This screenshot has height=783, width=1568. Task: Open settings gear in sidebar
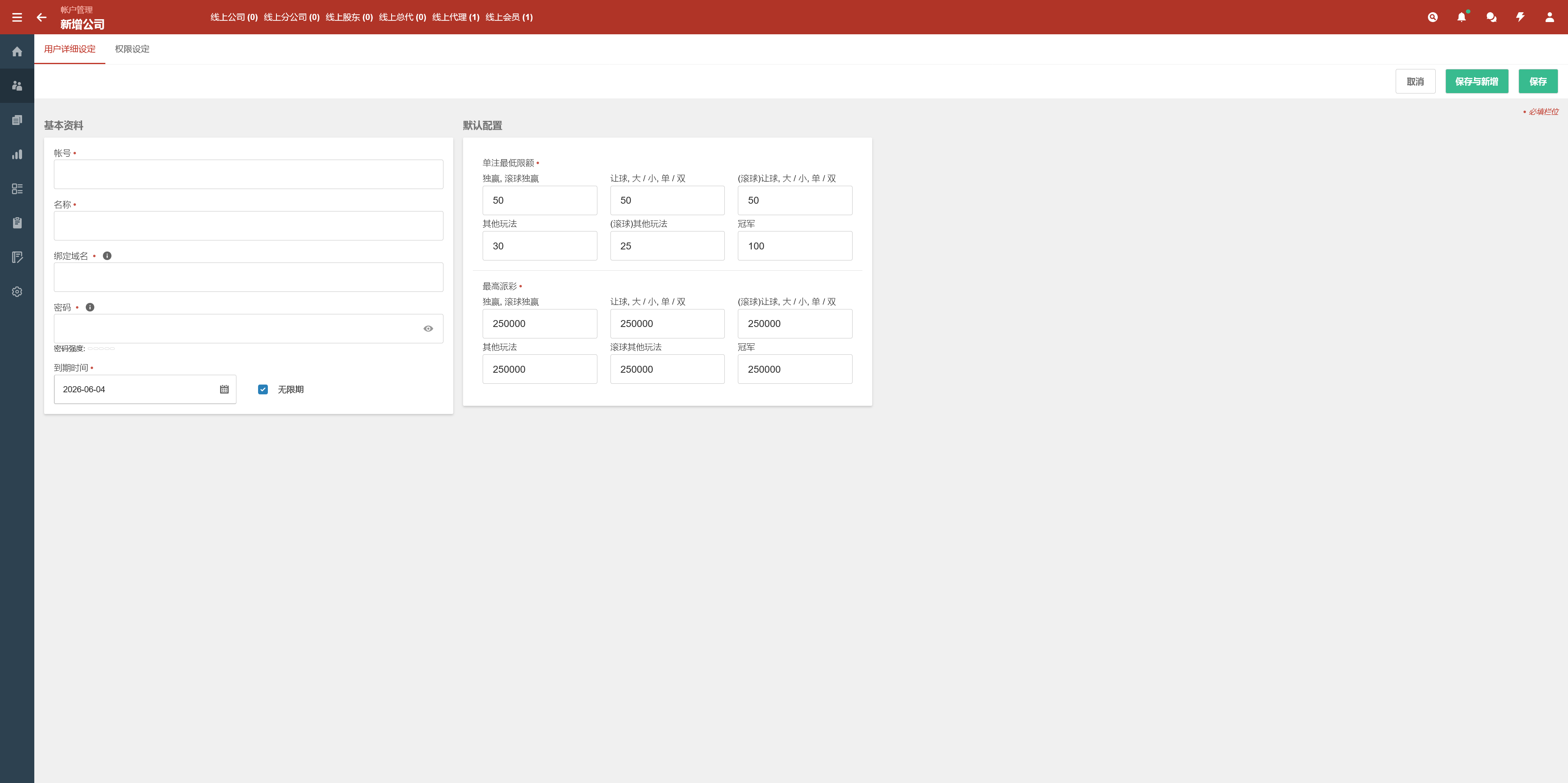point(17,291)
